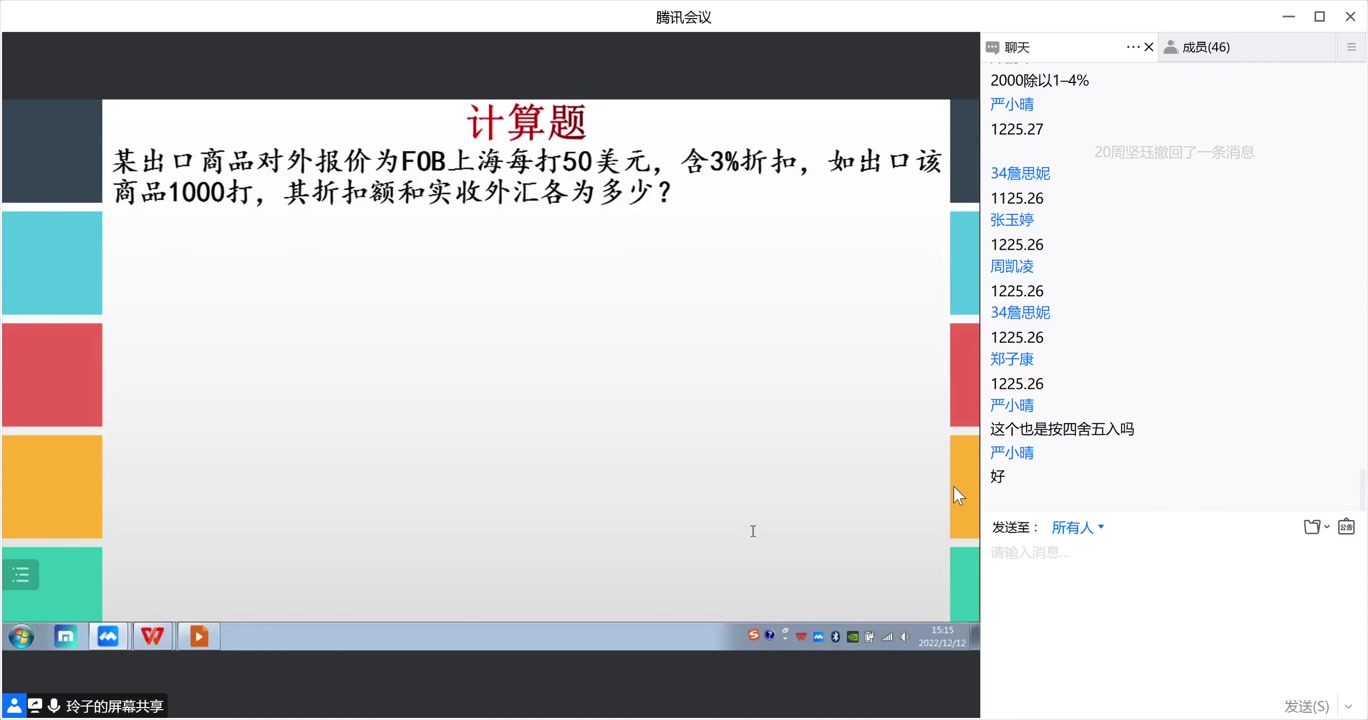Click the network signal tray icon

(887, 636)
